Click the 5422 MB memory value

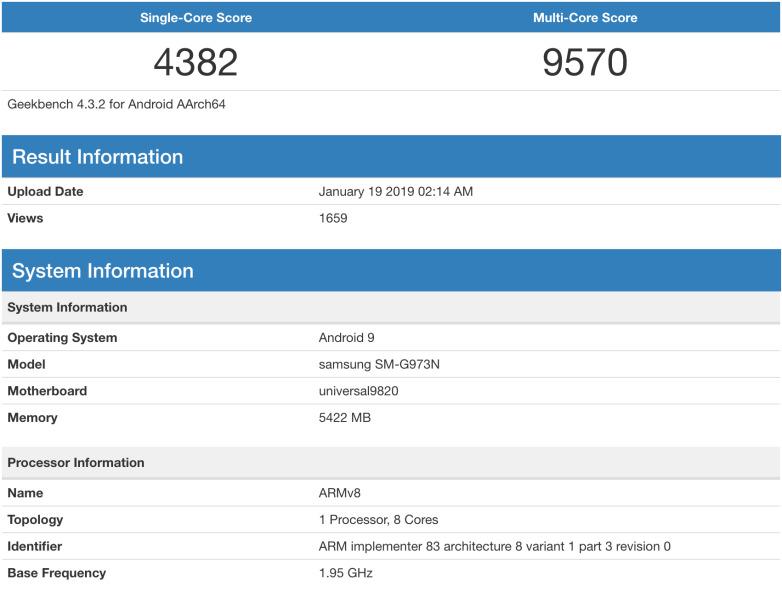tap(344, 418)
